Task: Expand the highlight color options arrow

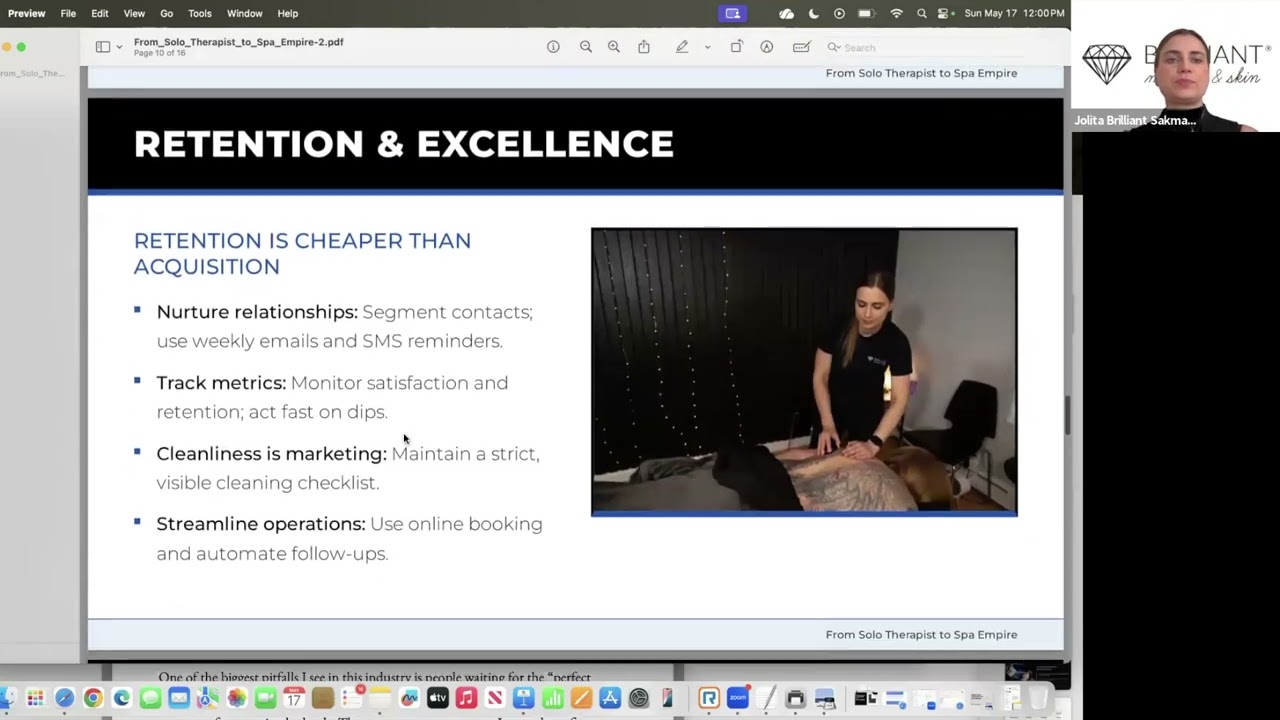Action: point(707,47)
